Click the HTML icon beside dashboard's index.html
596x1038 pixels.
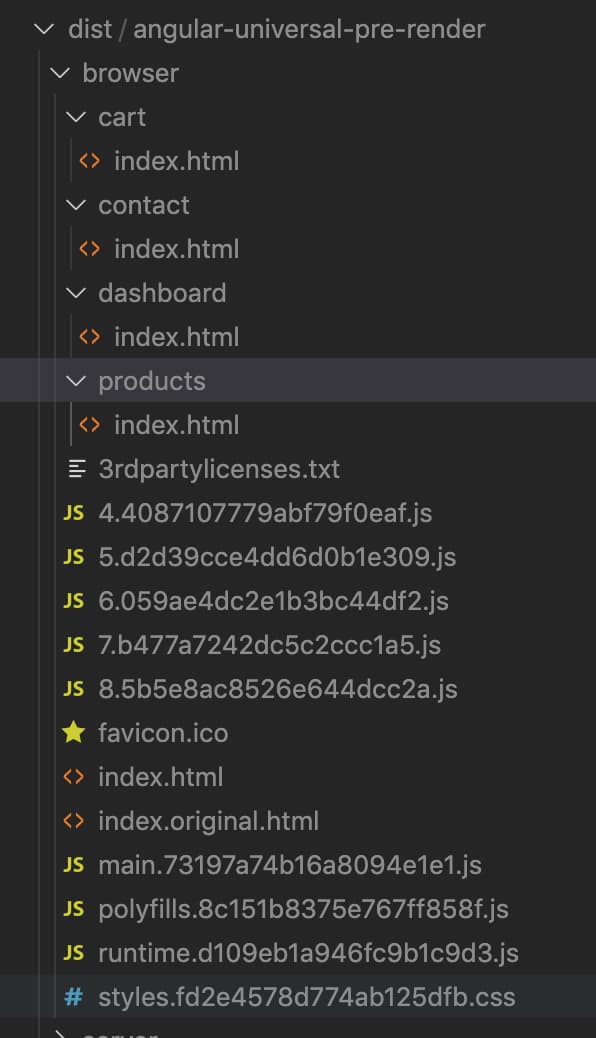pyautogui.click(x=92, y=337)
